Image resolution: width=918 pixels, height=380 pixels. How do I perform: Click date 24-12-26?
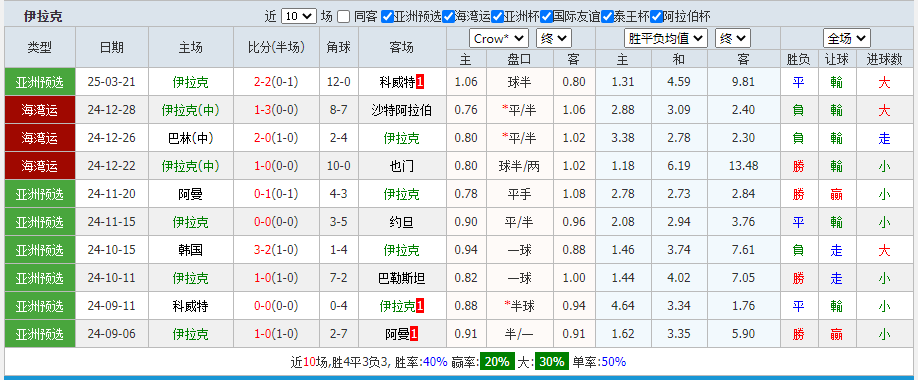tap(111, 138)
